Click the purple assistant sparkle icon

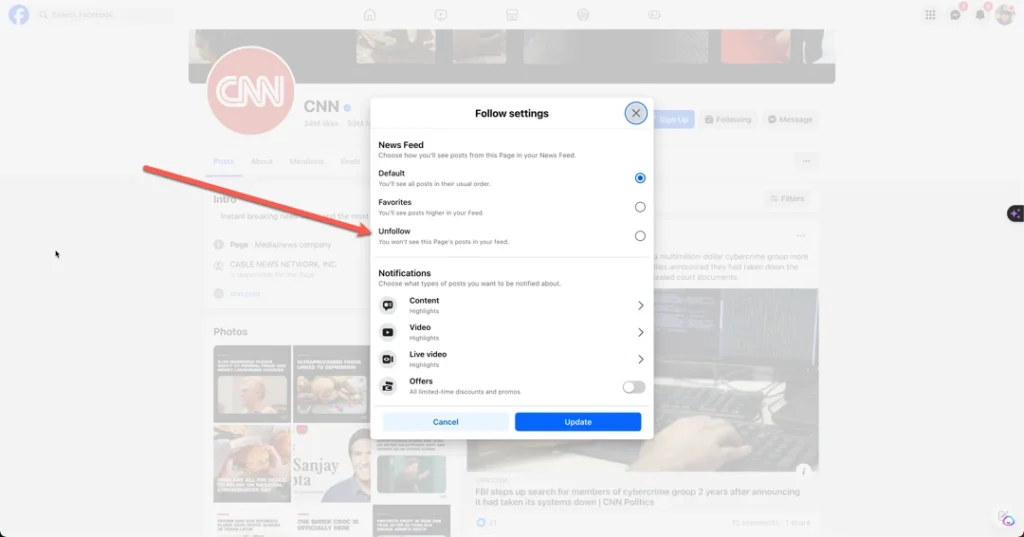click(1015, 214)
